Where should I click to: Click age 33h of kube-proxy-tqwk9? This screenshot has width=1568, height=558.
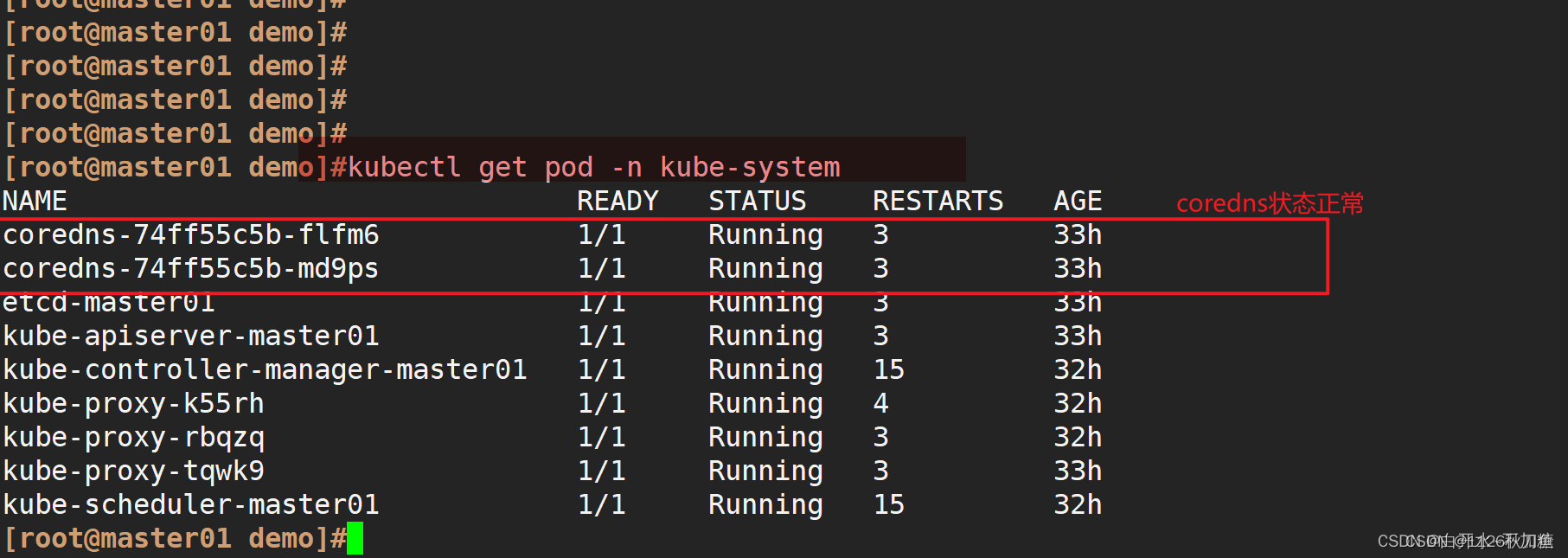click(x=1078, y=471)
